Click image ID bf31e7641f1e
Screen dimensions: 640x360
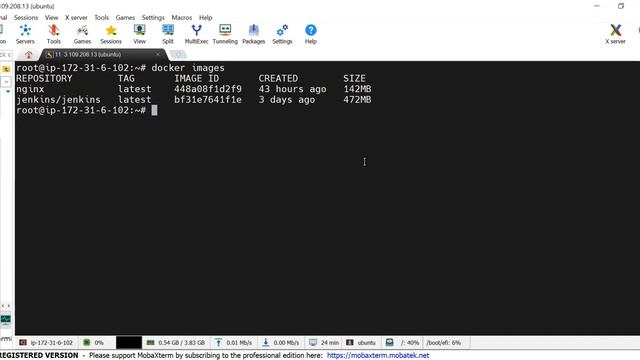[x=208, y=100]
